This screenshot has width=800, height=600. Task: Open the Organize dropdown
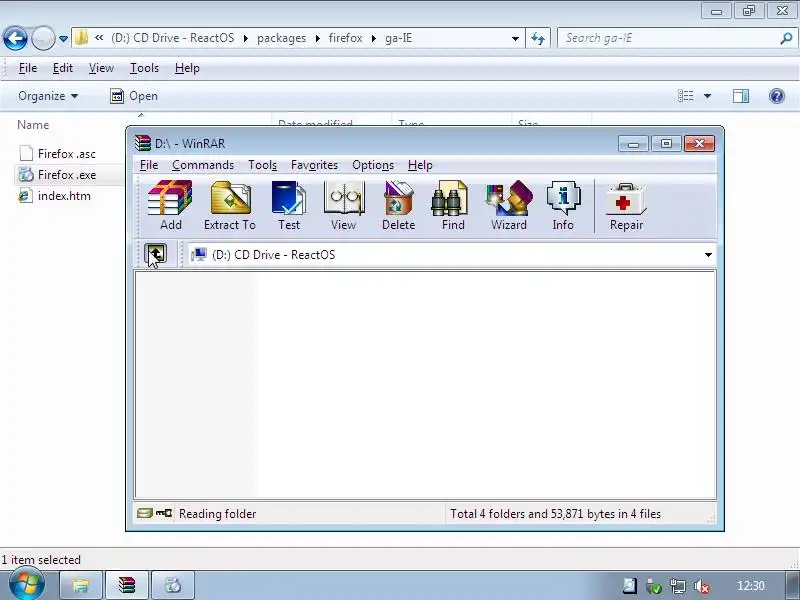point(48,96)
